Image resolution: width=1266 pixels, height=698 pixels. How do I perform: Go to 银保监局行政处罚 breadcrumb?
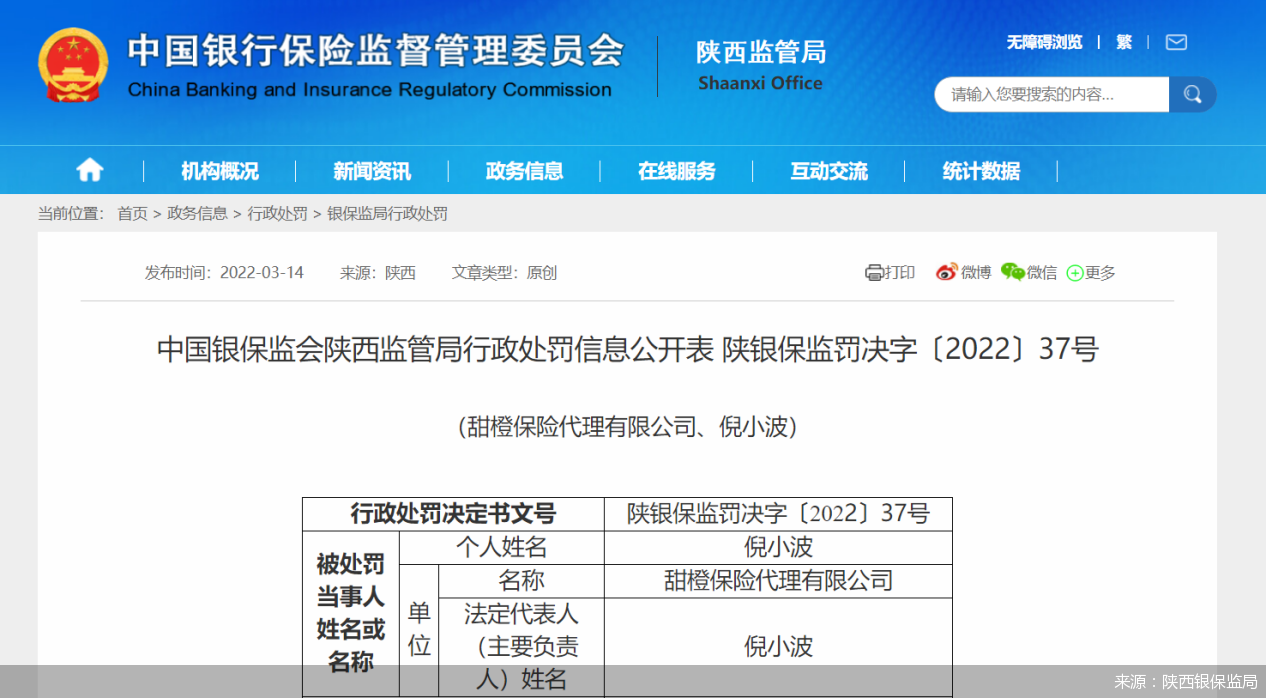click(387, 213)
